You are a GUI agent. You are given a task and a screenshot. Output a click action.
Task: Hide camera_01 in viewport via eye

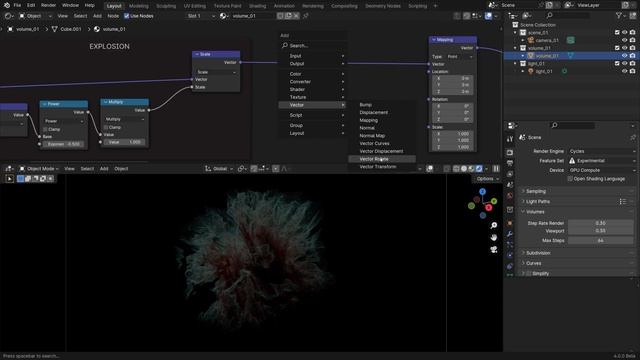[624, 40]
